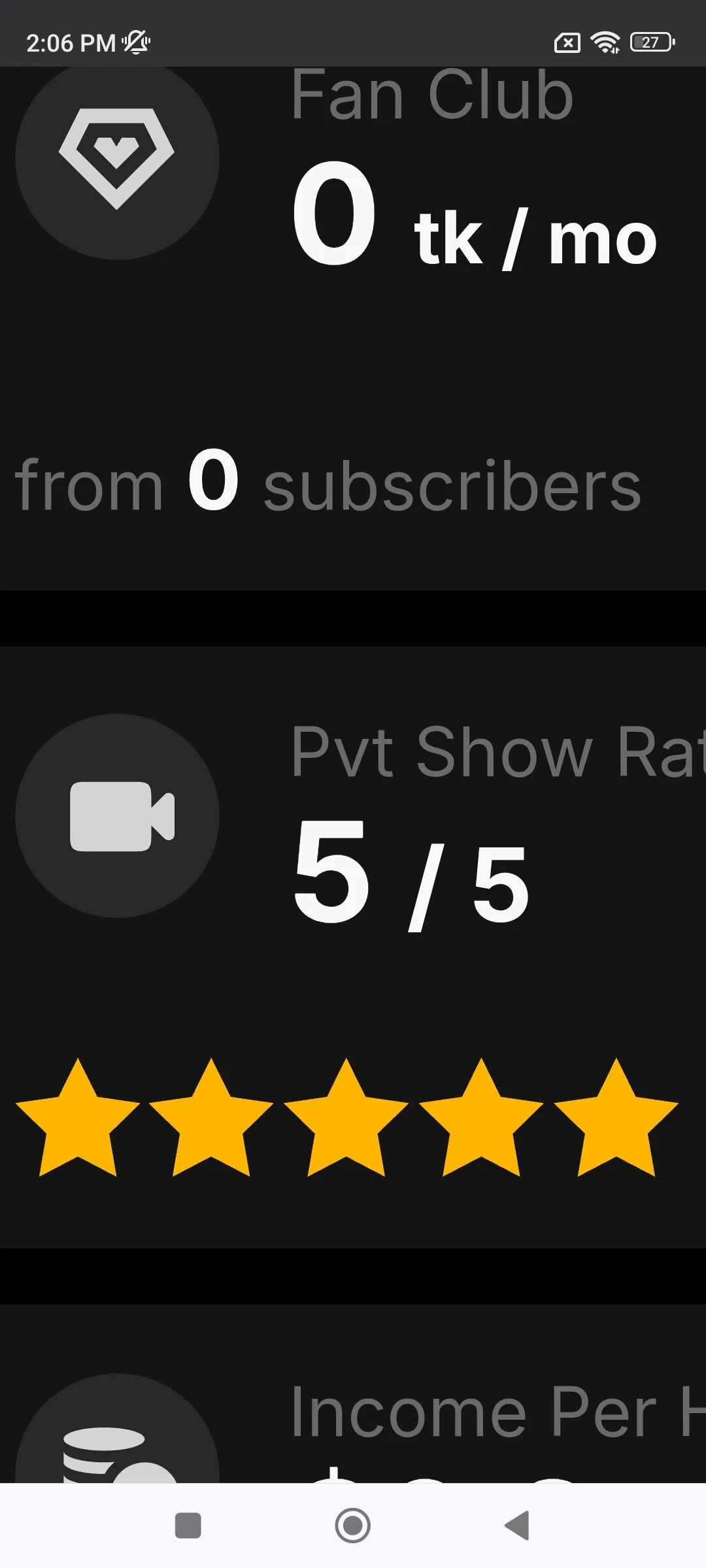This screenshot has height=1568, width=706.
Task: Tap the Android home circle button
Action: click(352, 1526)
